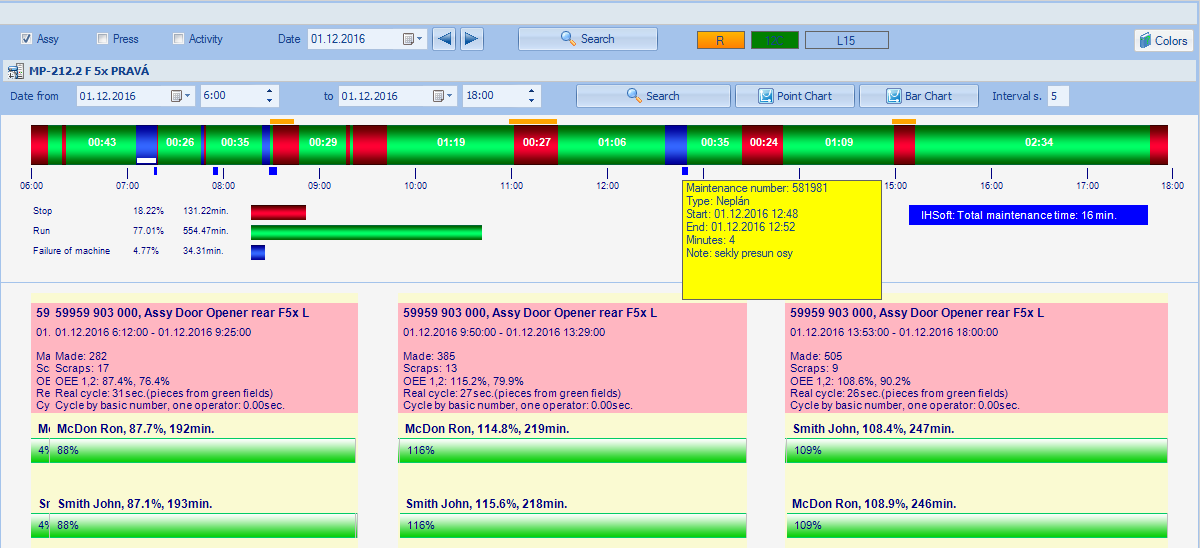1200x551 pixels.
Task: Click the top Search button with magnifier
Action: (587, 39)
